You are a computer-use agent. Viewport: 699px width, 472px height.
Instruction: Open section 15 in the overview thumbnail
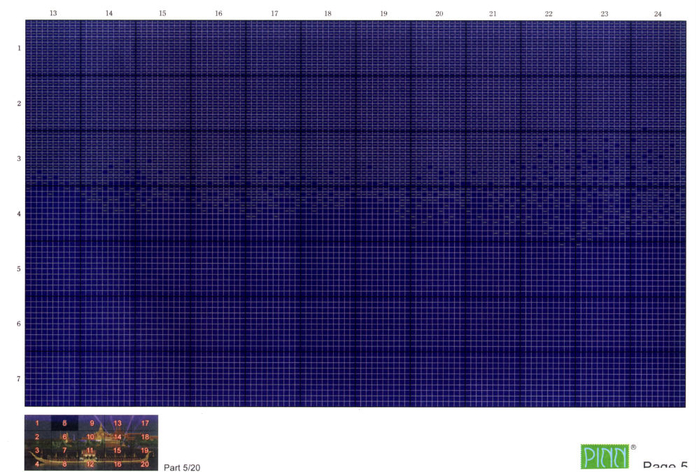click(x=118, y=450)
